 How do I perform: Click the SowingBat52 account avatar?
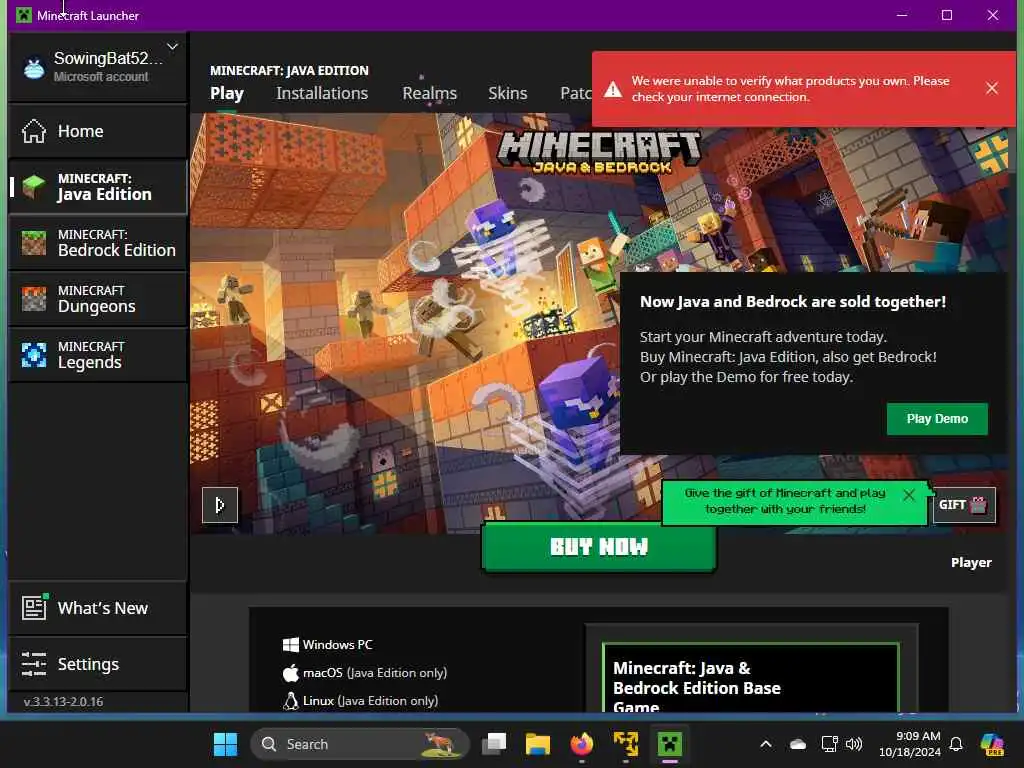pos(33,67)
